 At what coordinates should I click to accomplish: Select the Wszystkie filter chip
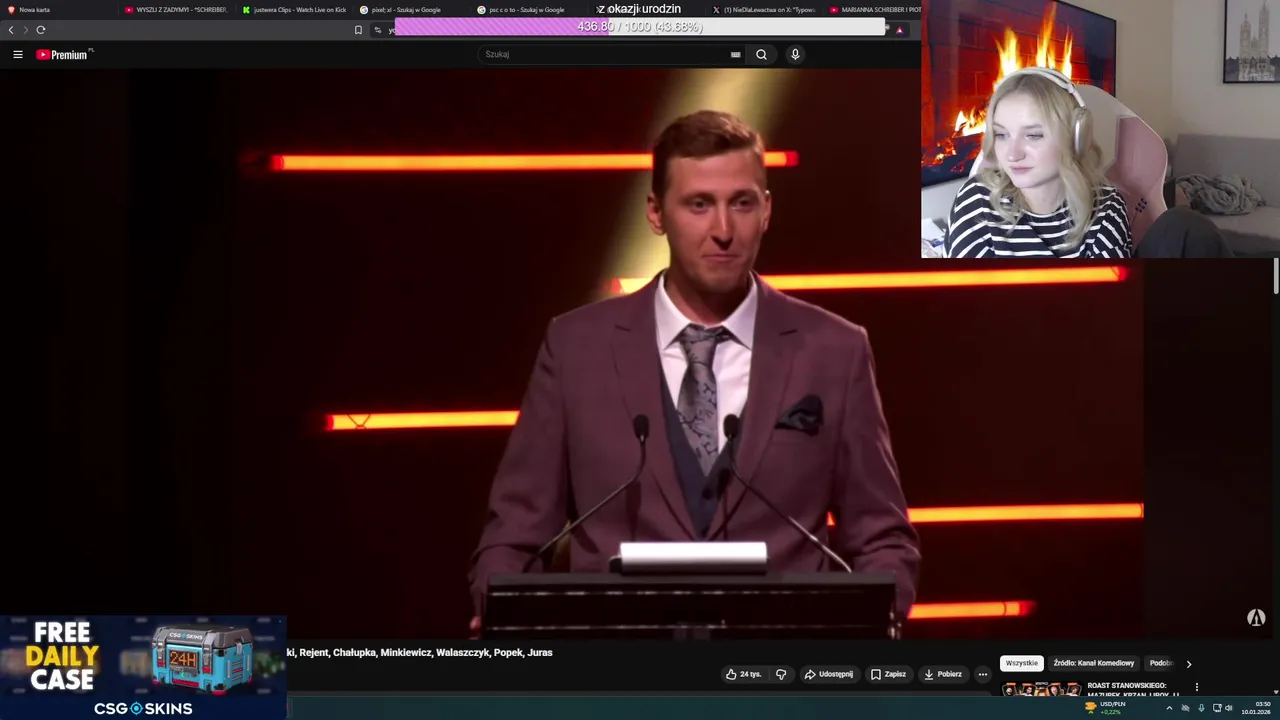click(x=1022, y=663)
